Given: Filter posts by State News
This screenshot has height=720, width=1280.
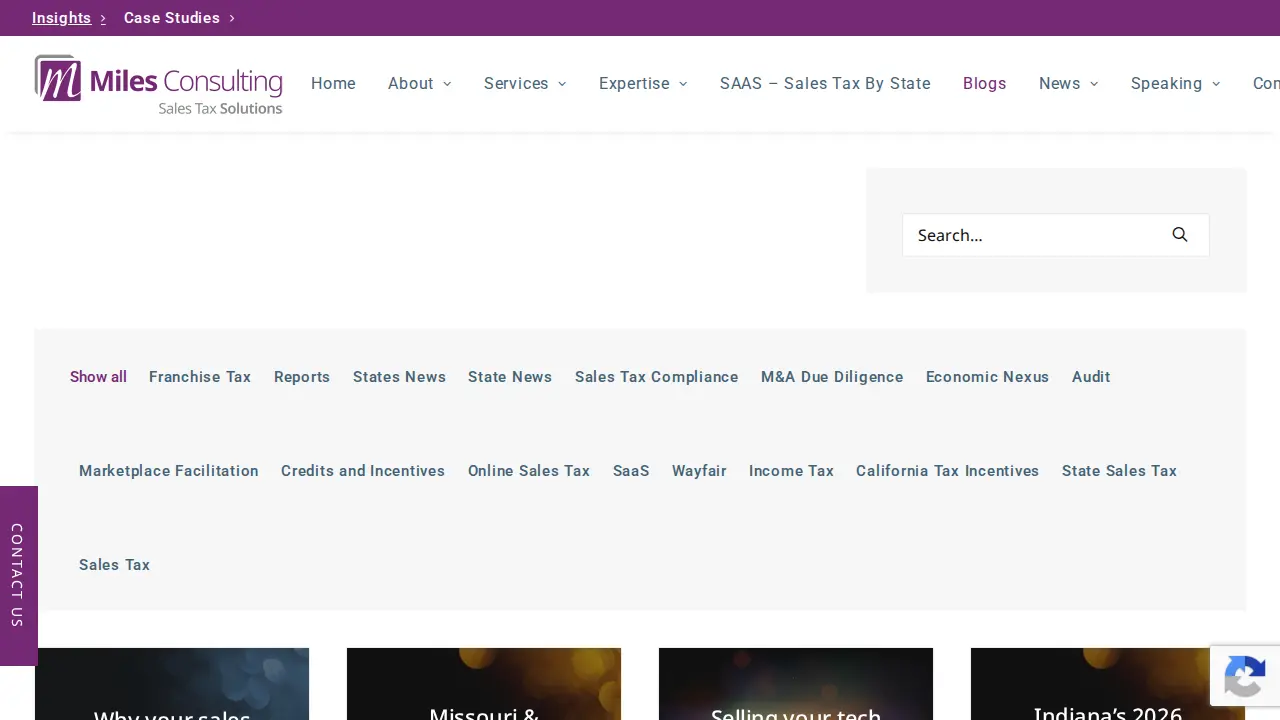Looking at the screenshot, I should [510, 377].
